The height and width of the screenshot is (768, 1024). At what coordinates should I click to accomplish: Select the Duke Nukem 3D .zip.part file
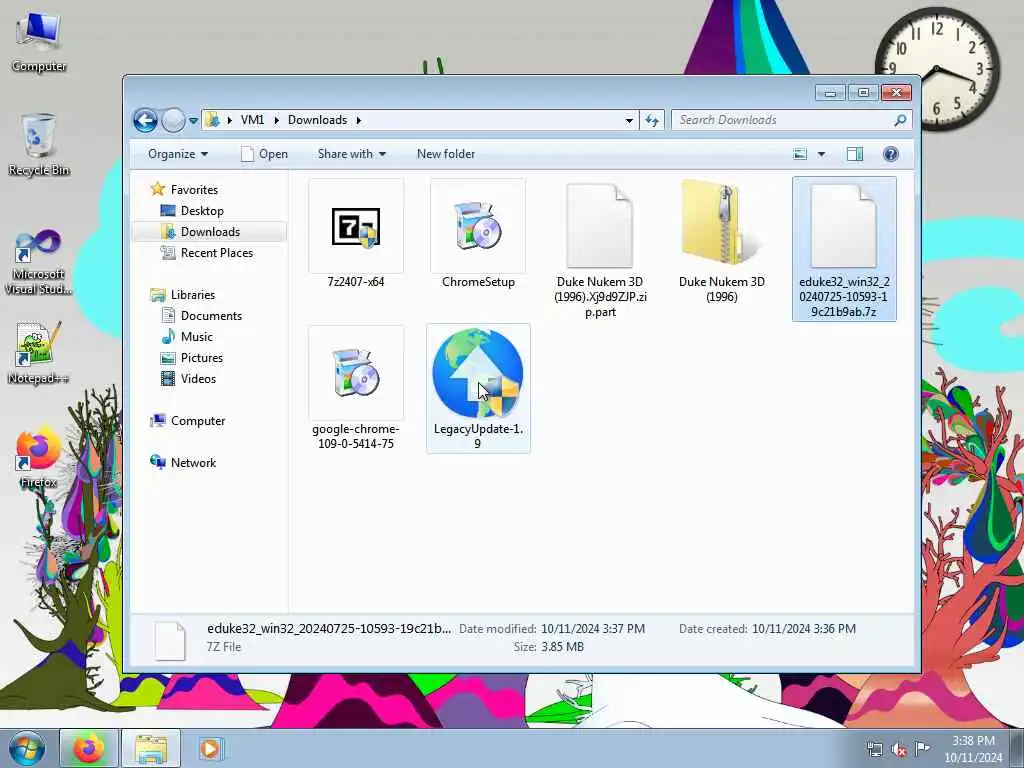[x=600, y=250]
